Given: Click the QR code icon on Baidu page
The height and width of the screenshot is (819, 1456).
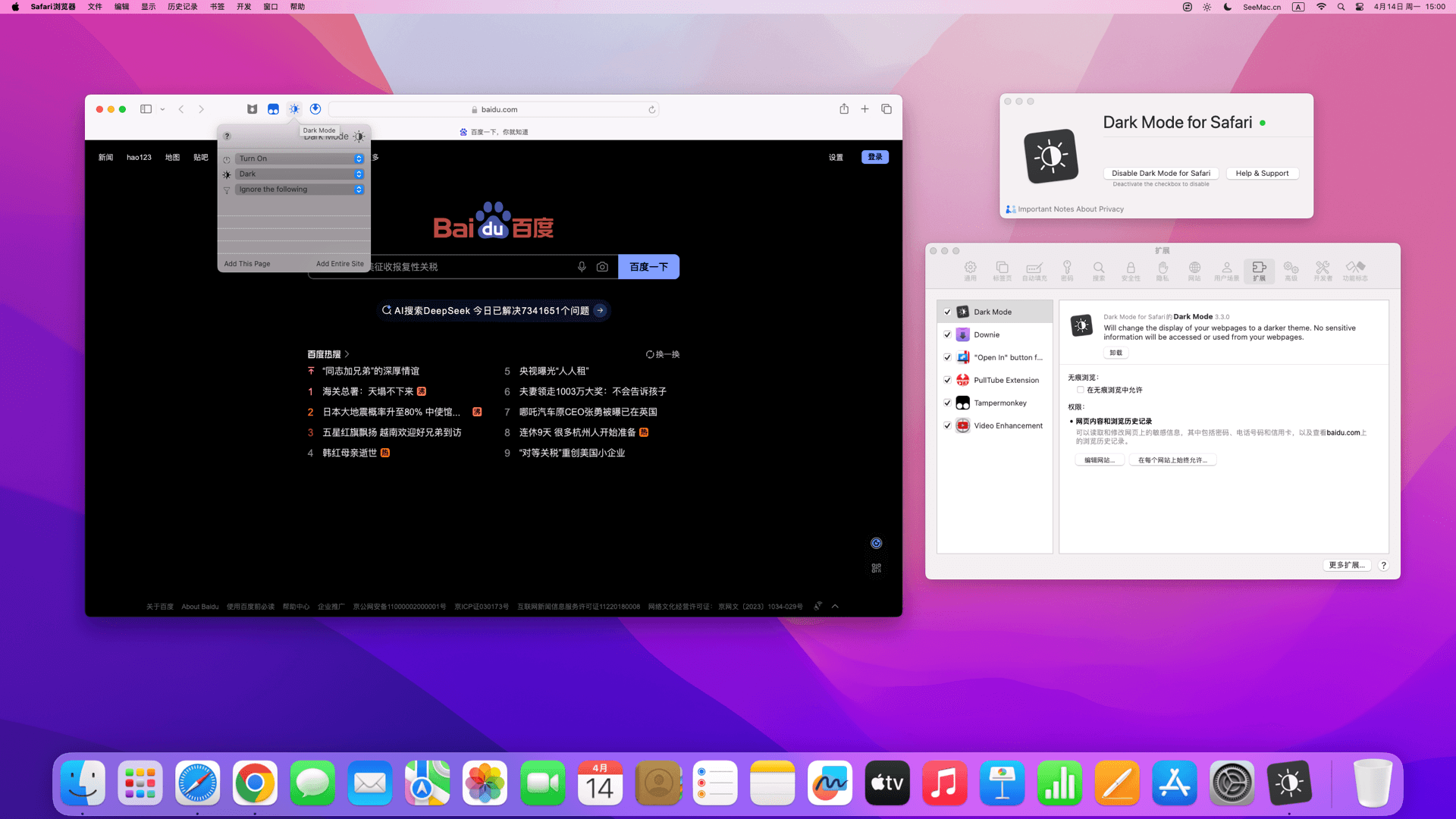Looking at the screenshot, I should (x=876, y=568).
